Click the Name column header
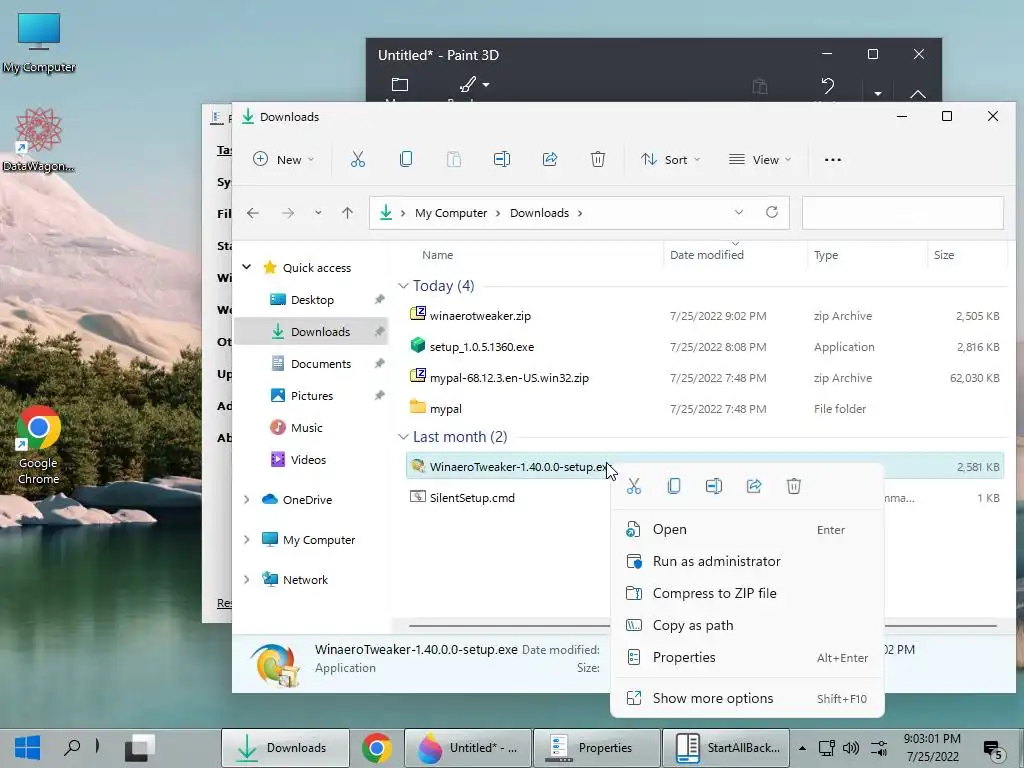Image resolution: width=1024 pixels, height=768 pixels. (x=438, y=255)
